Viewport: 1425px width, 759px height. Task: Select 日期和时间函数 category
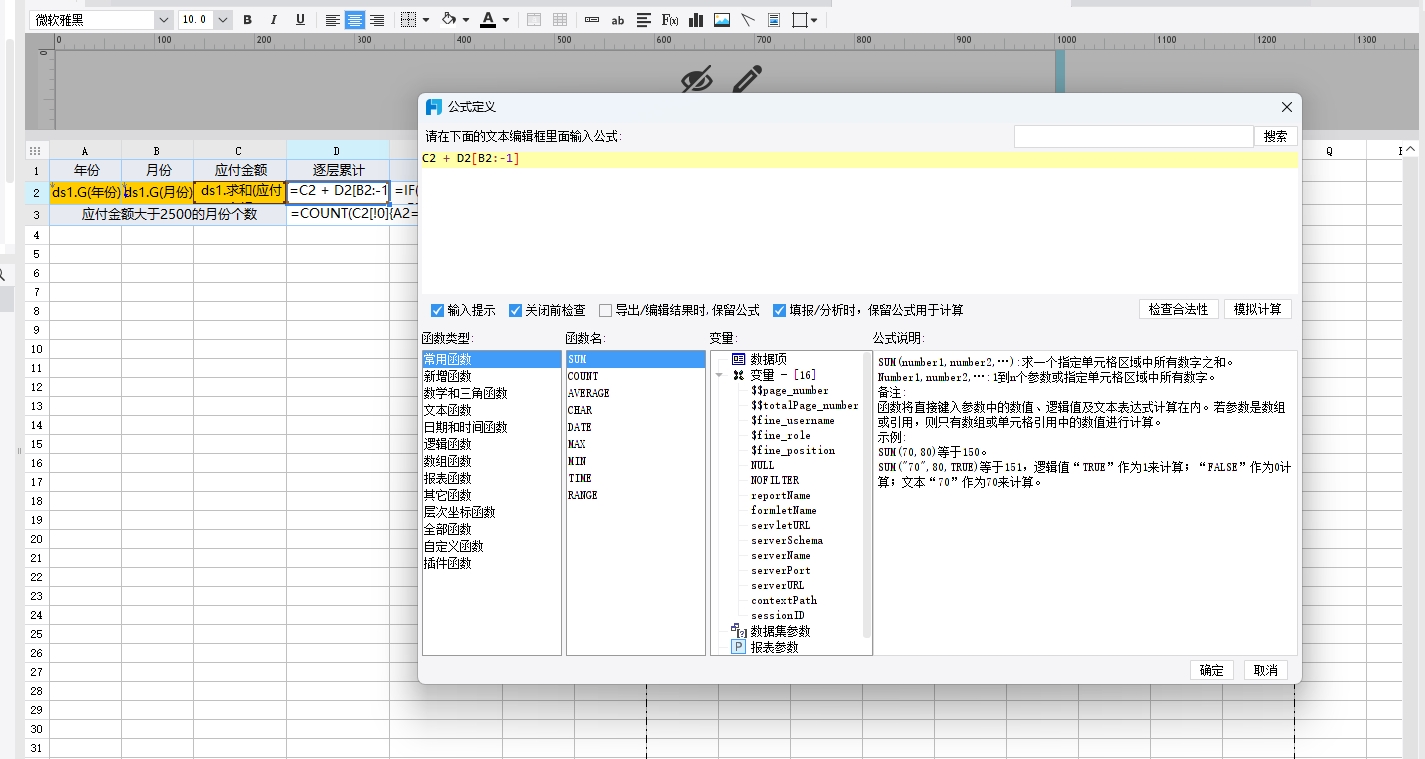click(465, 427)
